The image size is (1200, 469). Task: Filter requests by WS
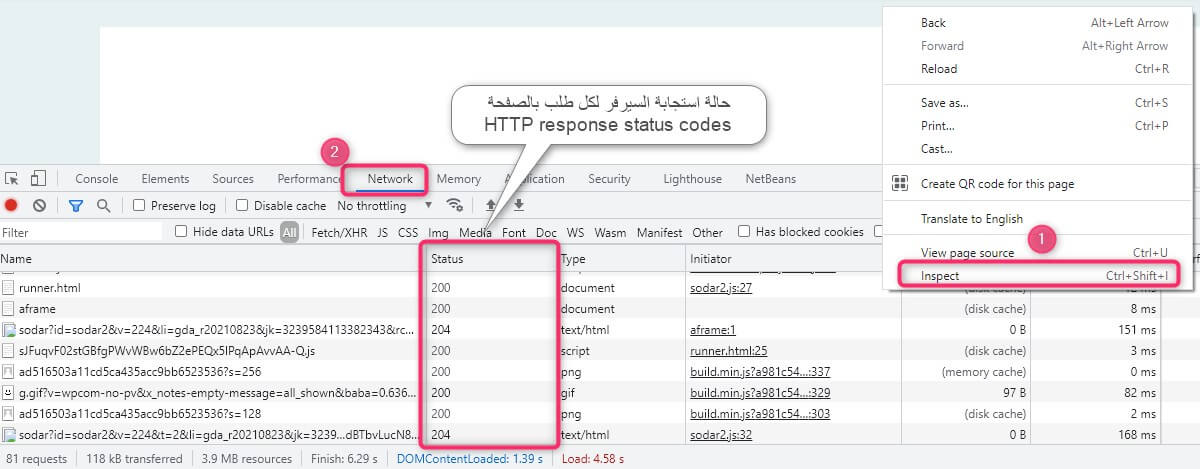575,232
